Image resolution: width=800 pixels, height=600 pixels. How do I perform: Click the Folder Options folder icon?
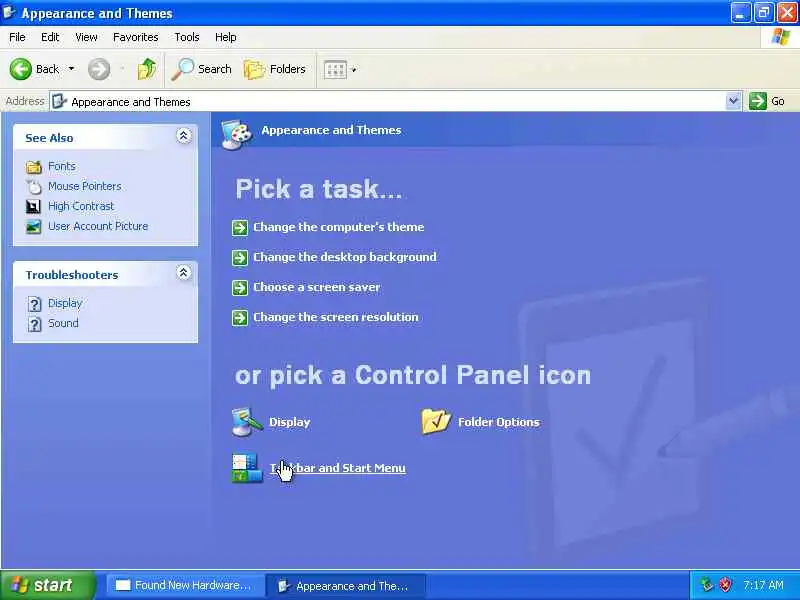pos(436,422)
